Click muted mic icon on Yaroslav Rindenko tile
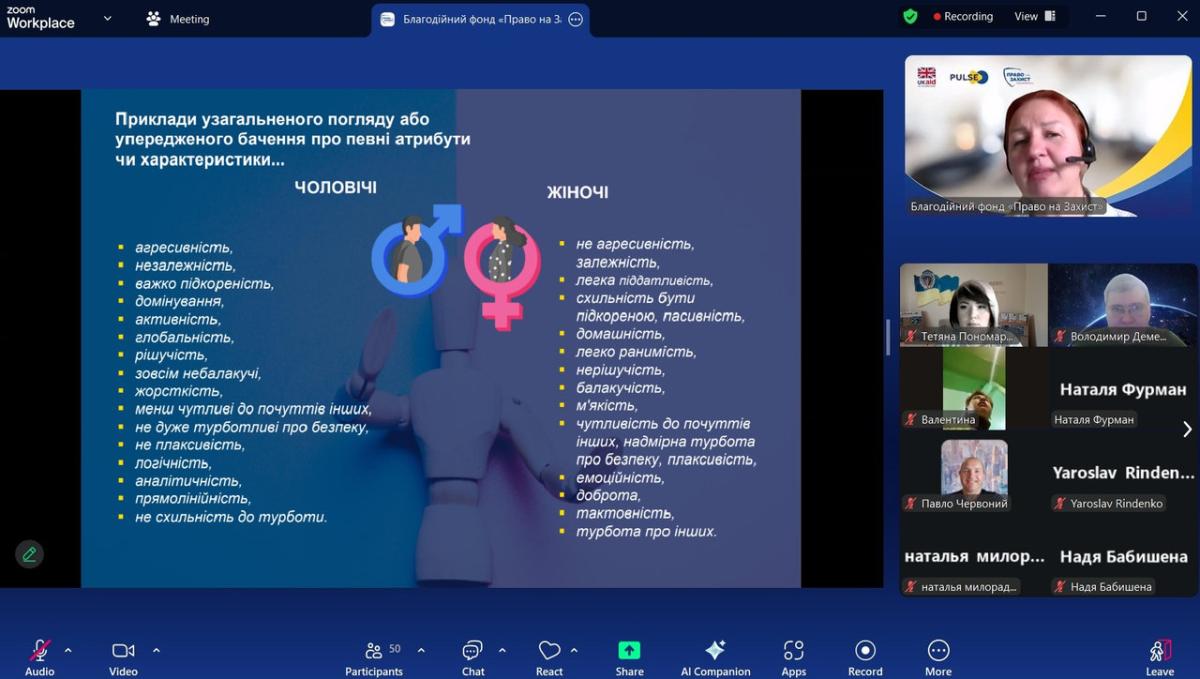Screen dimensions: 1200x679 pyautogui.click(x=1060, y=504)
